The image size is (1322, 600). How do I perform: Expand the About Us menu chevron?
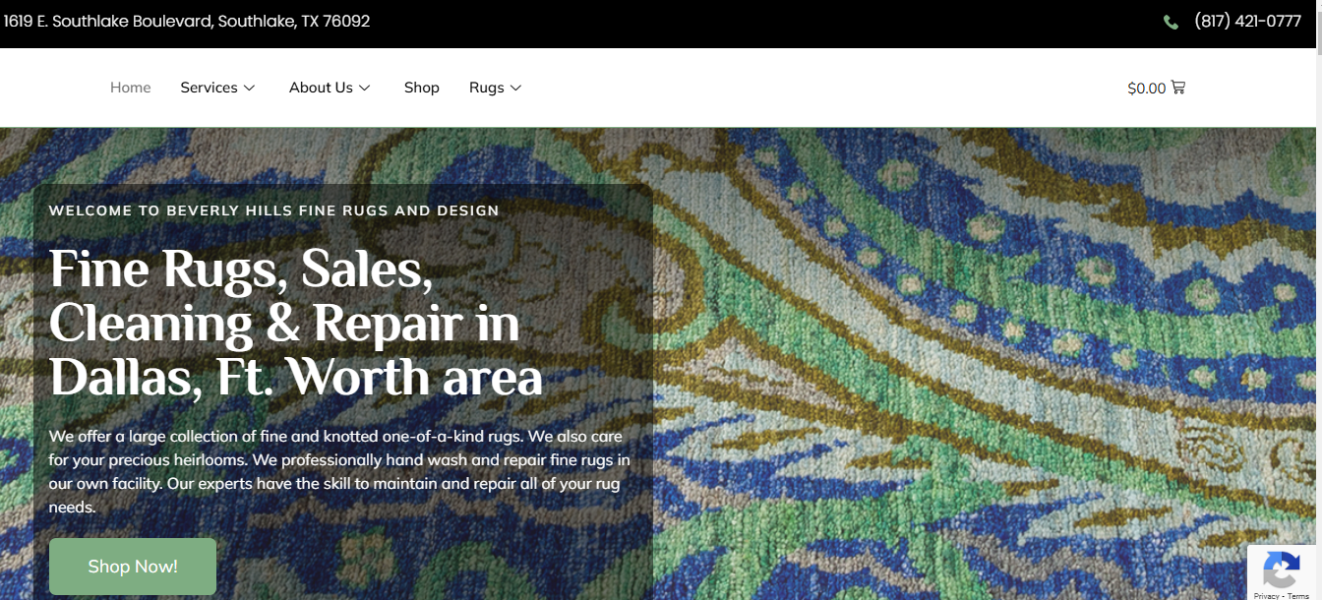coord(365,88)
